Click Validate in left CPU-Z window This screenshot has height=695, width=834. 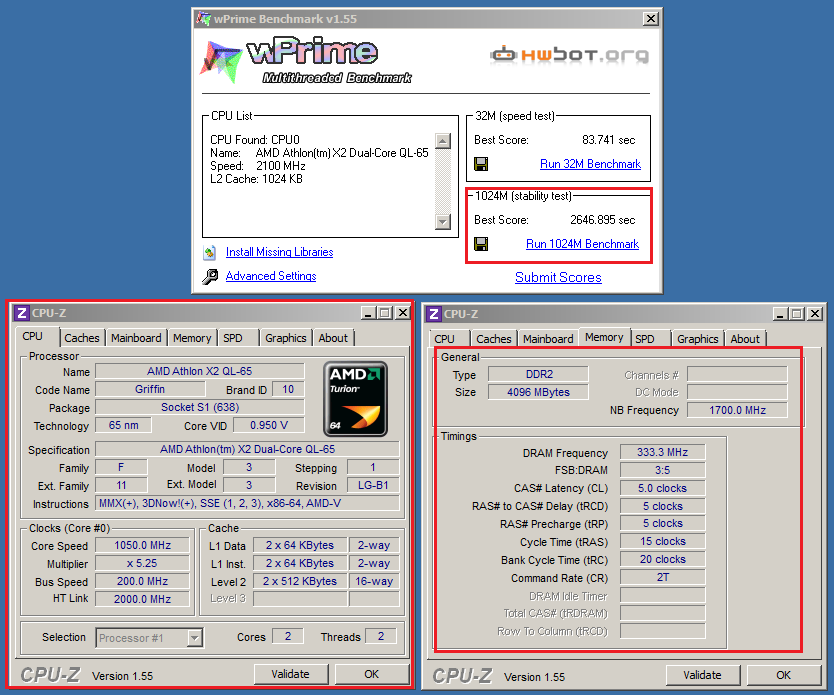click(290, 674)
